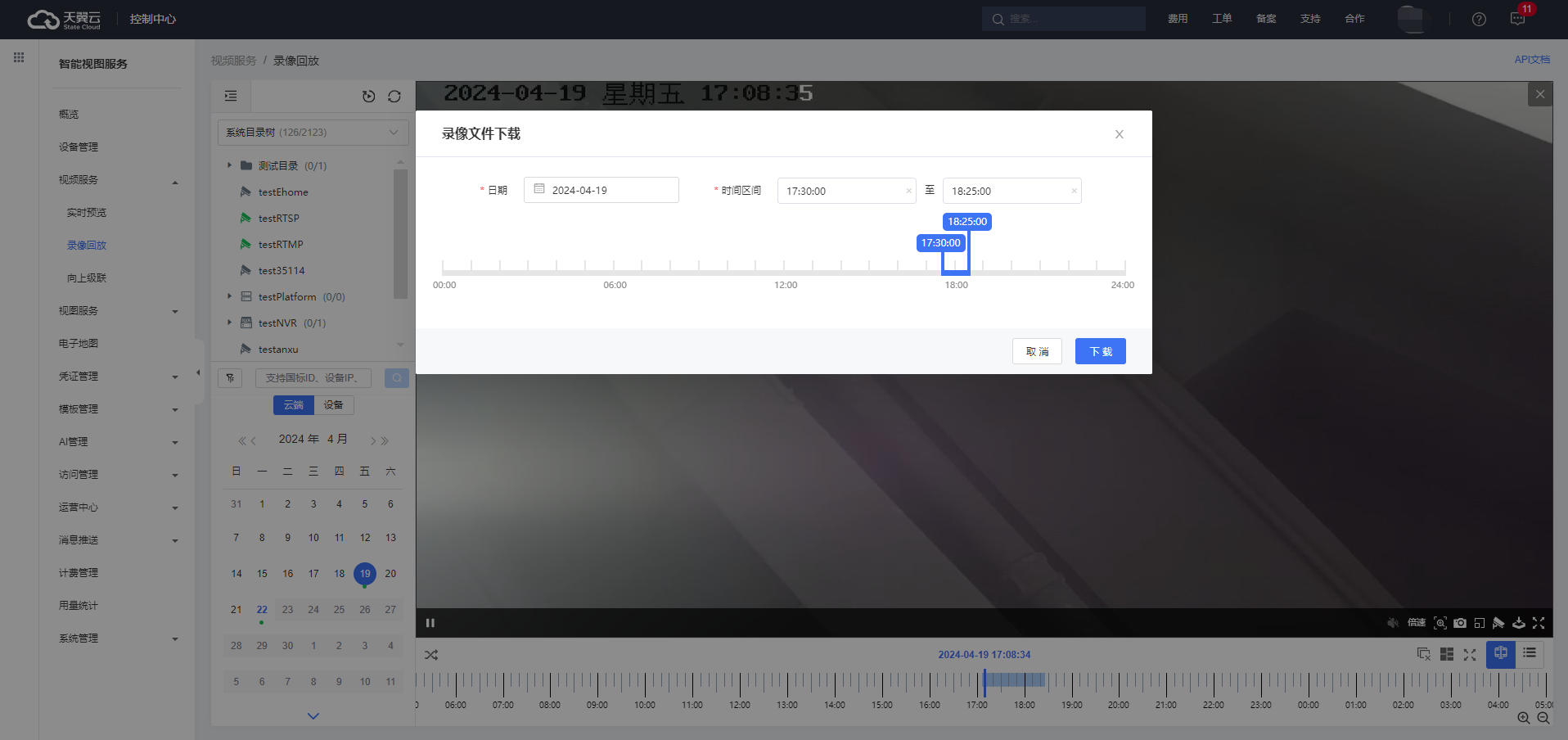Toggle the muted speaker icon
This screenshot has height=740, width=1568.
[x=1393, y=623]
